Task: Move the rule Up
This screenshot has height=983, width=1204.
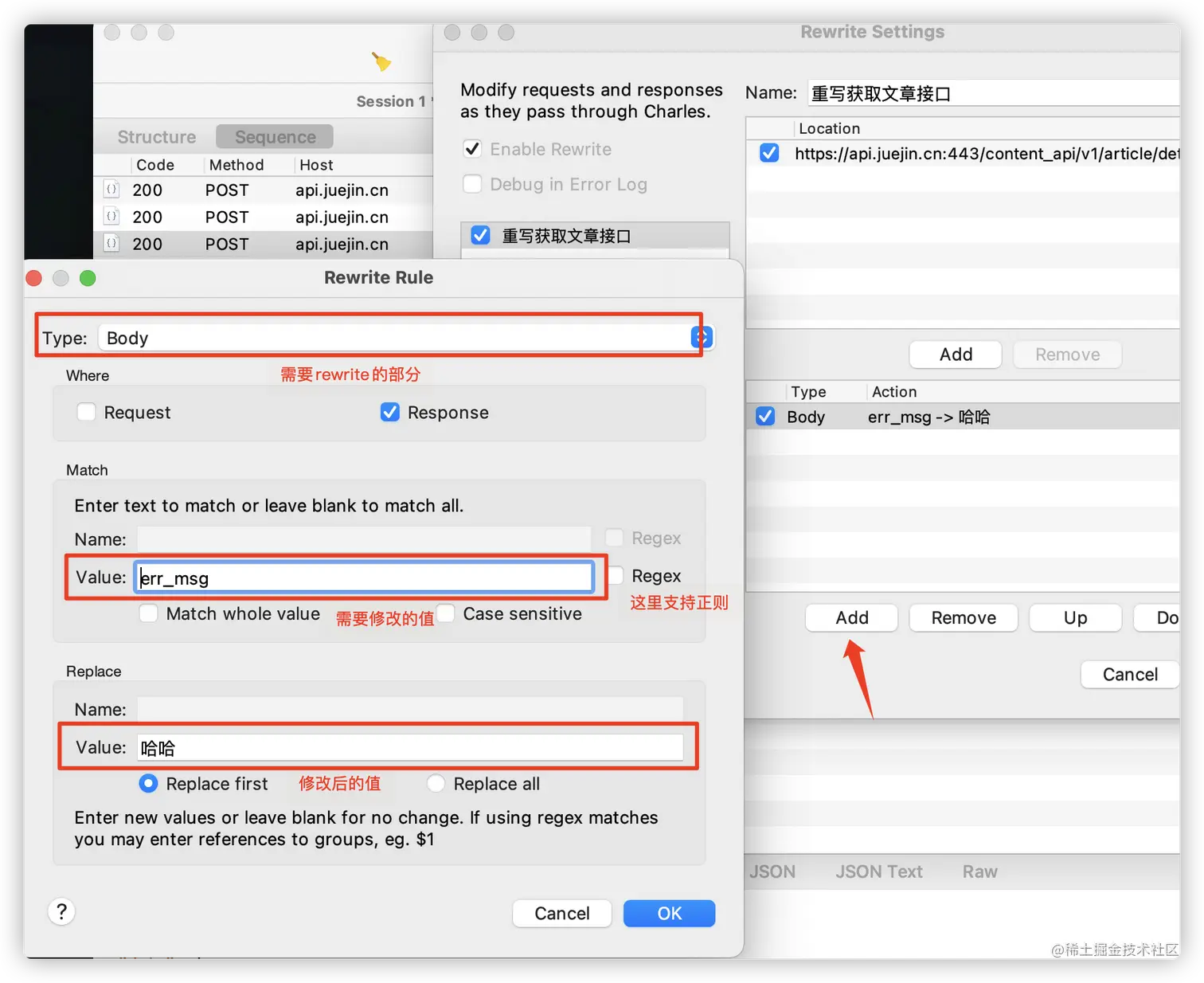Action: (1075, 617)
